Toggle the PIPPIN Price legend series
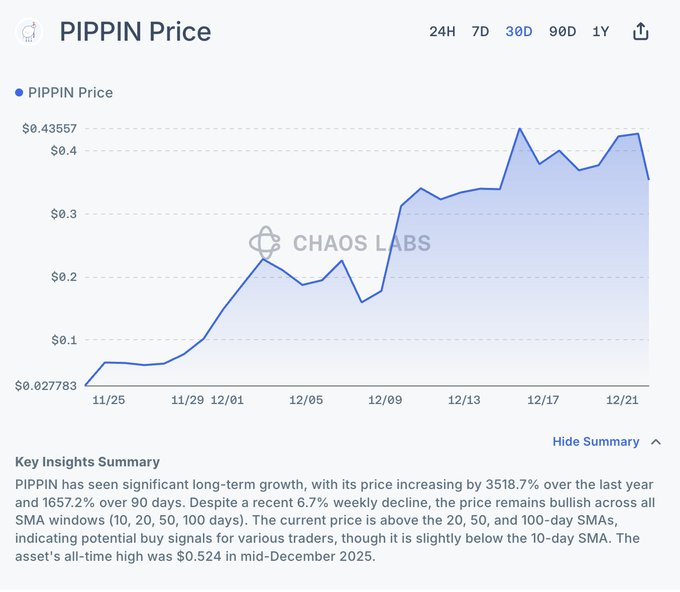This screenshot has height=592, width=680. coord(70,92)
